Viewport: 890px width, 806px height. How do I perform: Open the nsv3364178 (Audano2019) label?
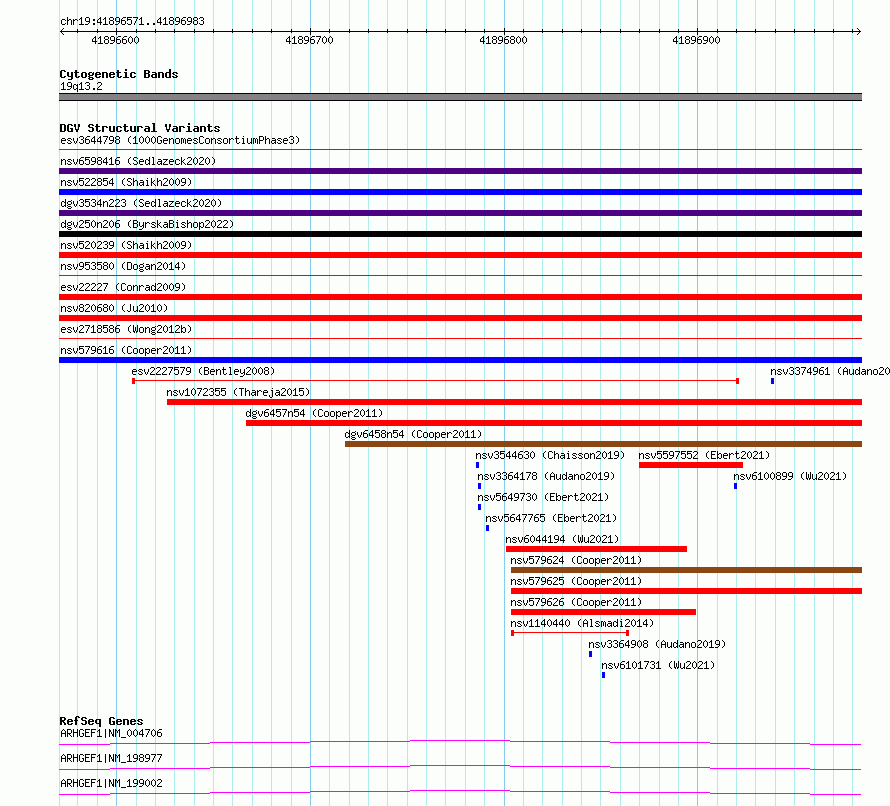(x=546, y=476)
